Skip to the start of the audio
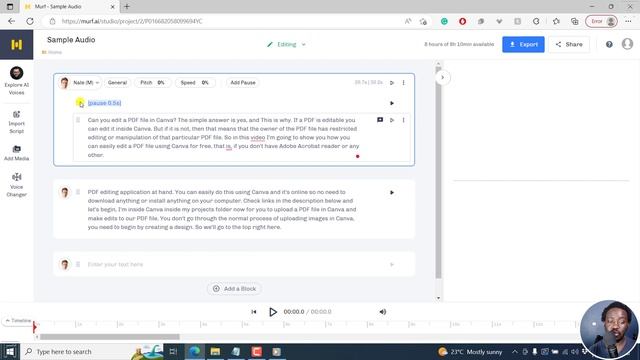640x360 pixels. [x=254, y=312]
